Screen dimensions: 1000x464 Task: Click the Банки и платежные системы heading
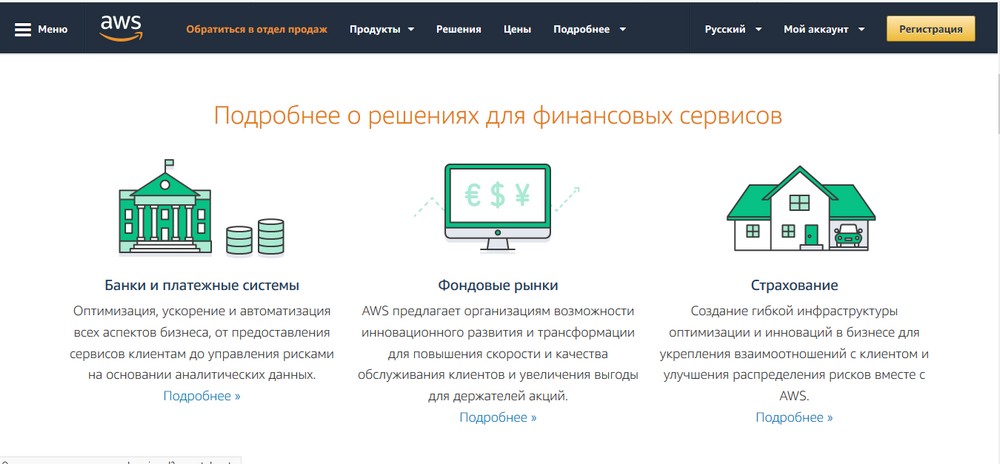click(202, 285)
